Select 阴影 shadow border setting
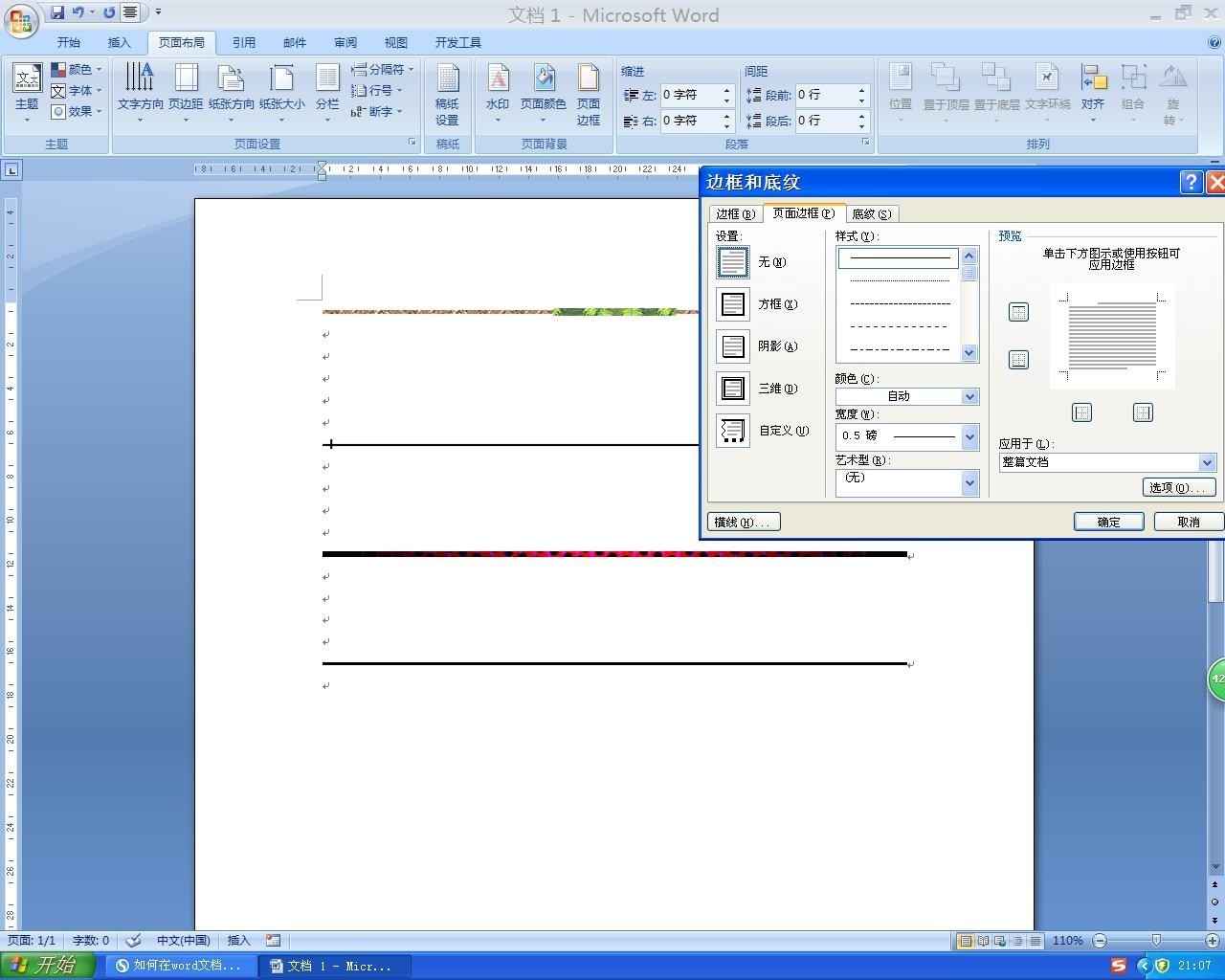Viewport: 1225px width, 980px height. coord(733,346)
